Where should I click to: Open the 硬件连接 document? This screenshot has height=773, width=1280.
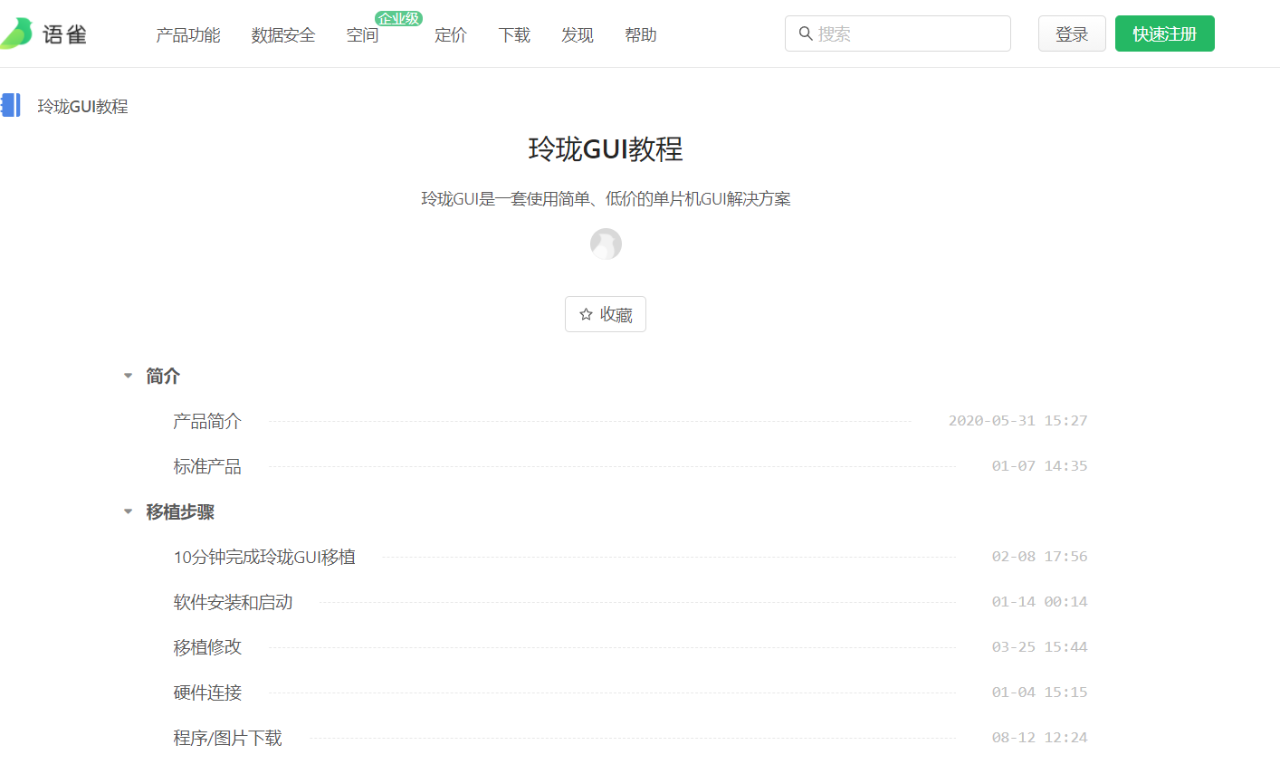(207, 692)
